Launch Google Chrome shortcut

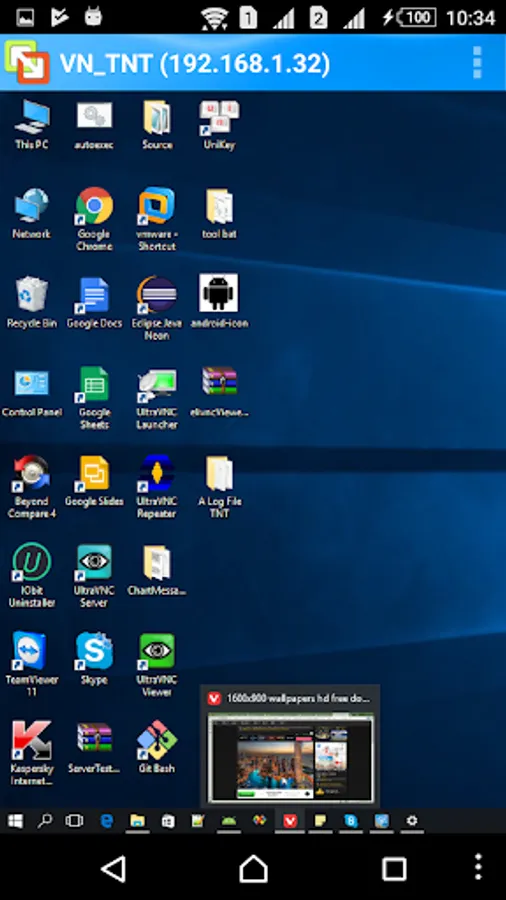(94, 219)
